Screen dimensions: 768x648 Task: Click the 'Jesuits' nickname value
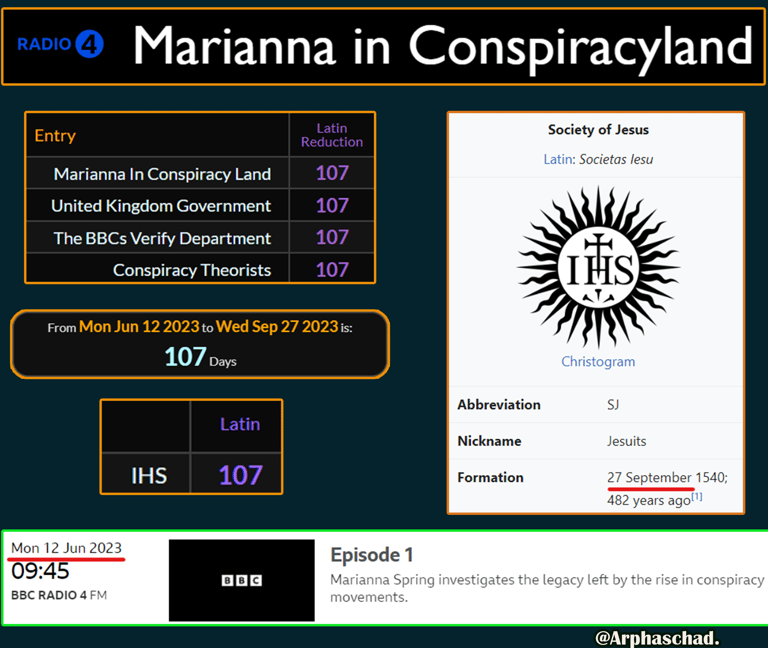(x=626, y=441)
